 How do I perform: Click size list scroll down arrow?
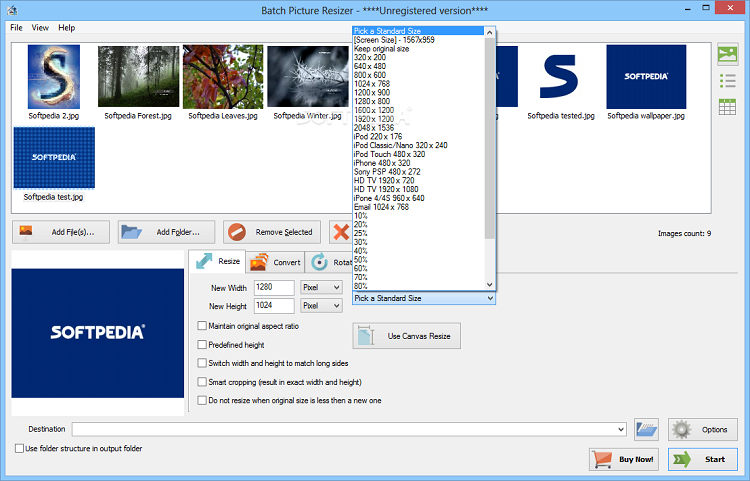pyautogui.click(x=489, y=284)
